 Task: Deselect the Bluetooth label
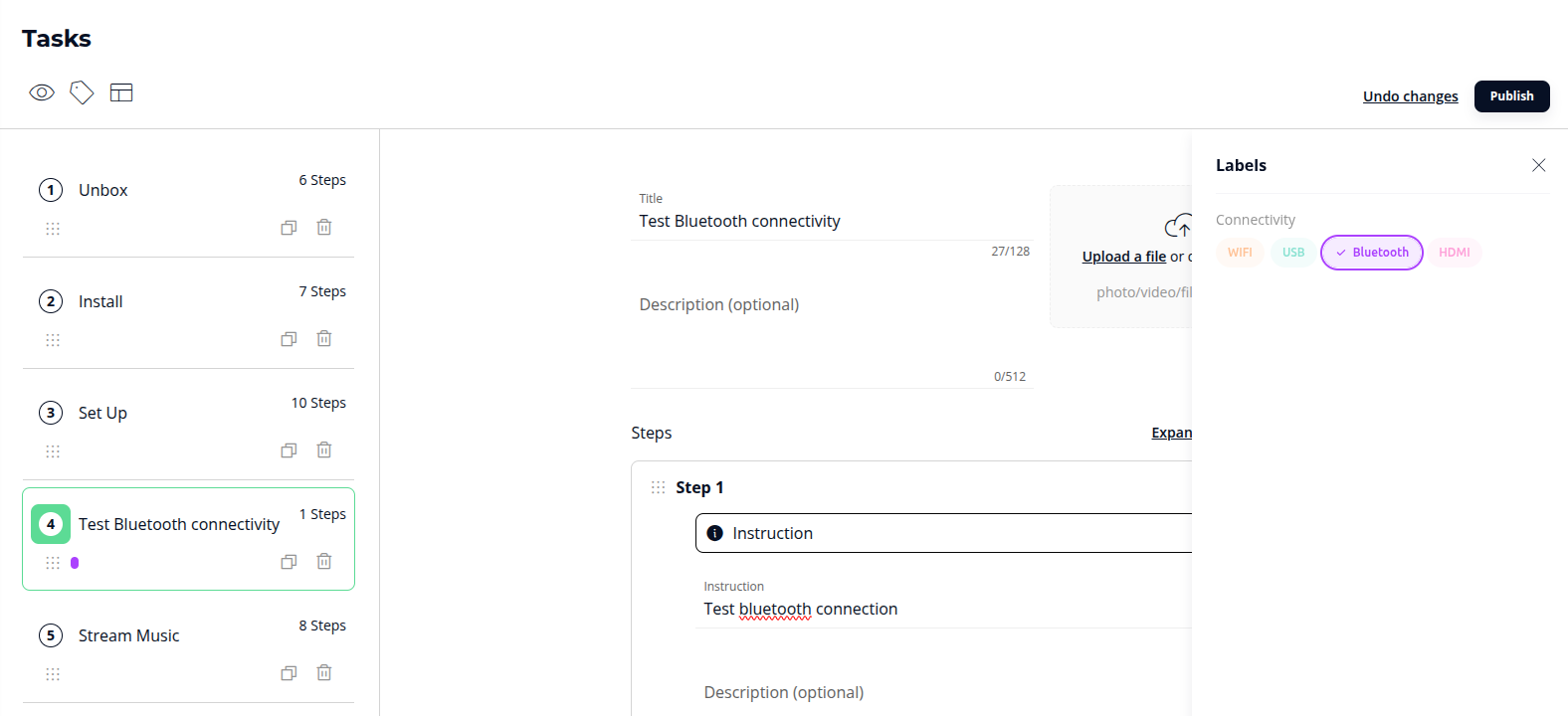[x=1371, y=253]
